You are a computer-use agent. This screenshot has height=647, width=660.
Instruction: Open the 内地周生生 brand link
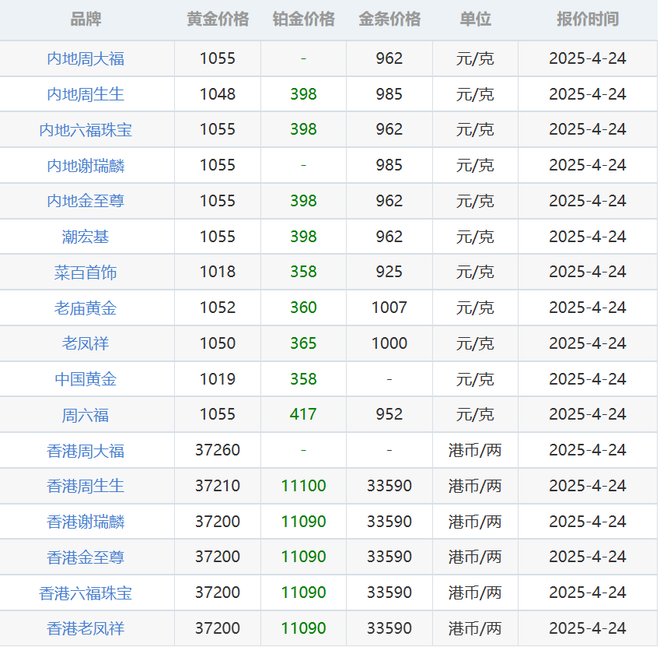pos(85,94)
